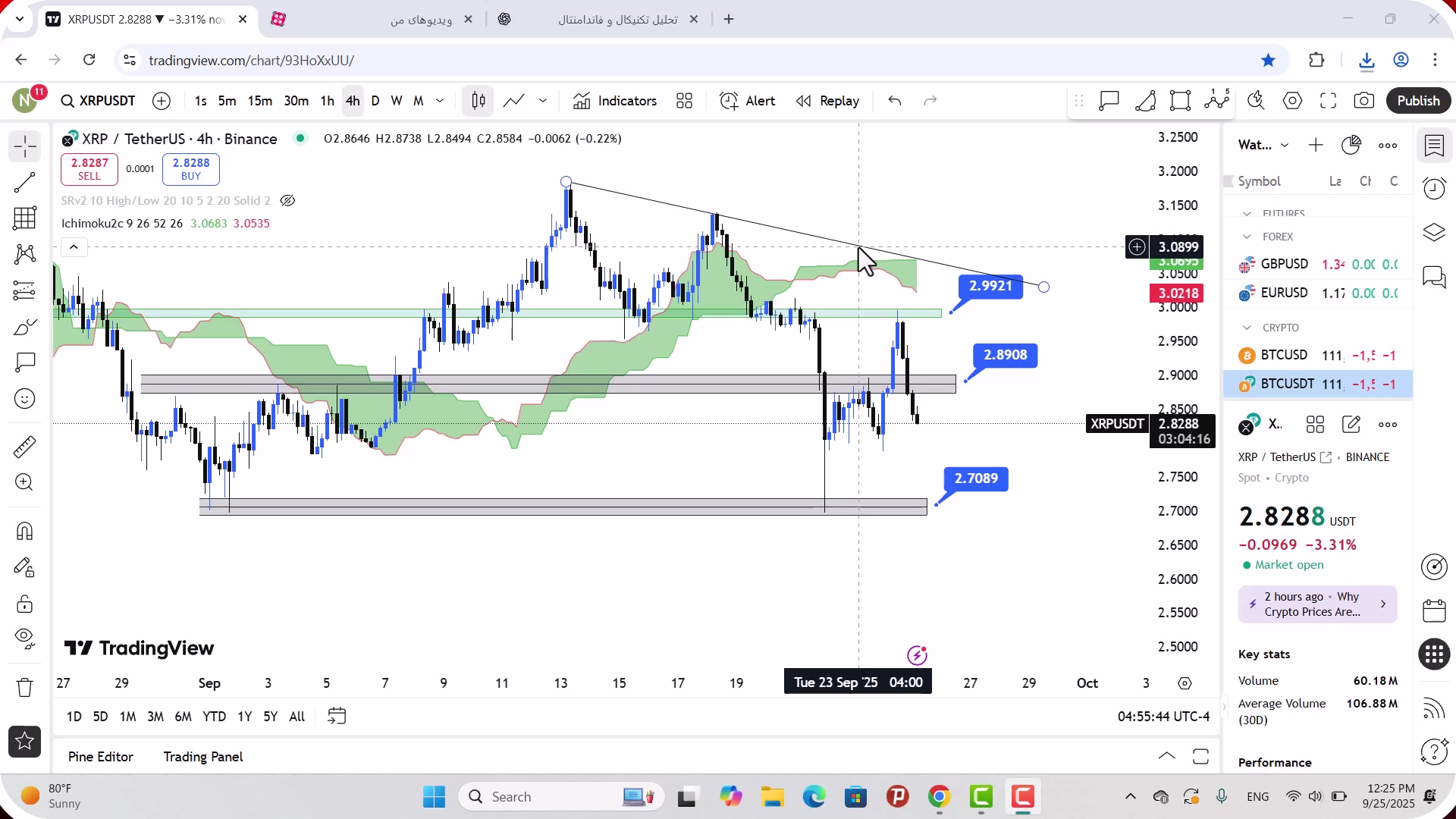Open forecasting and measurement tools
The height and width of the screenshot is (819, 1456).
24,290
